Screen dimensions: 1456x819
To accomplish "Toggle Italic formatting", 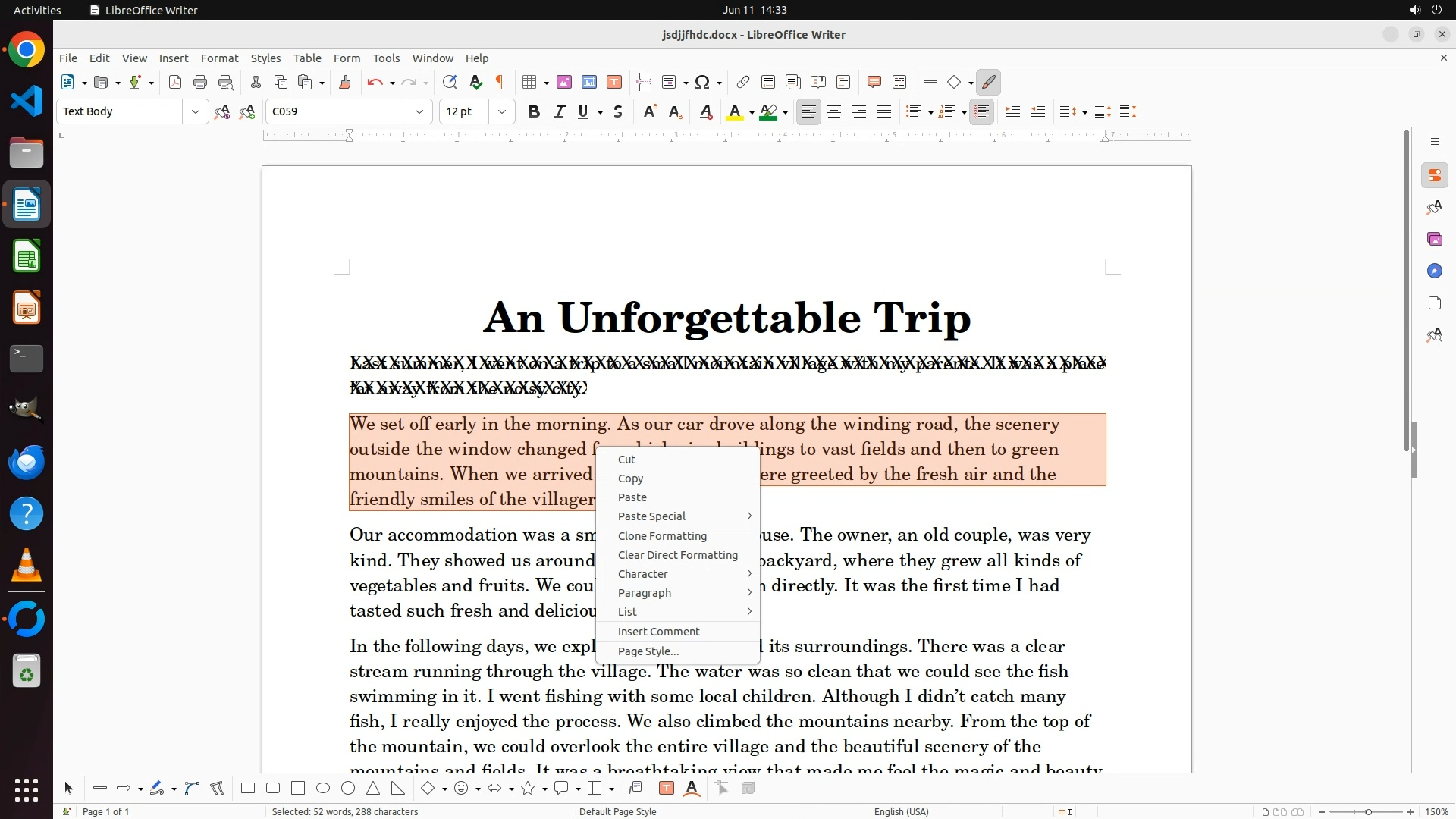I will point(559,112).
